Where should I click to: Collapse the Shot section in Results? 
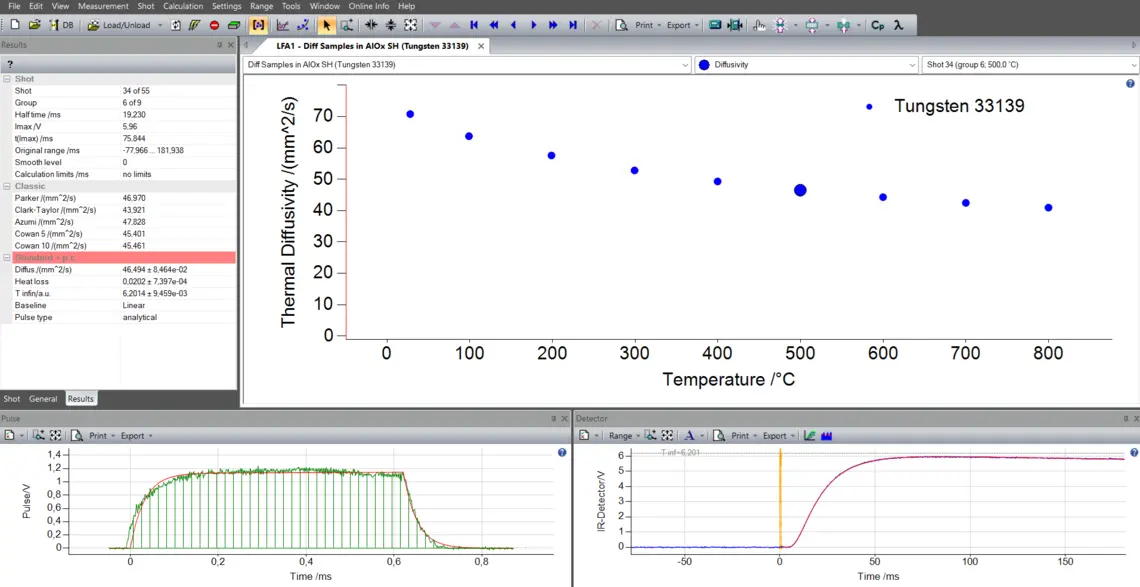click(7, 79)
